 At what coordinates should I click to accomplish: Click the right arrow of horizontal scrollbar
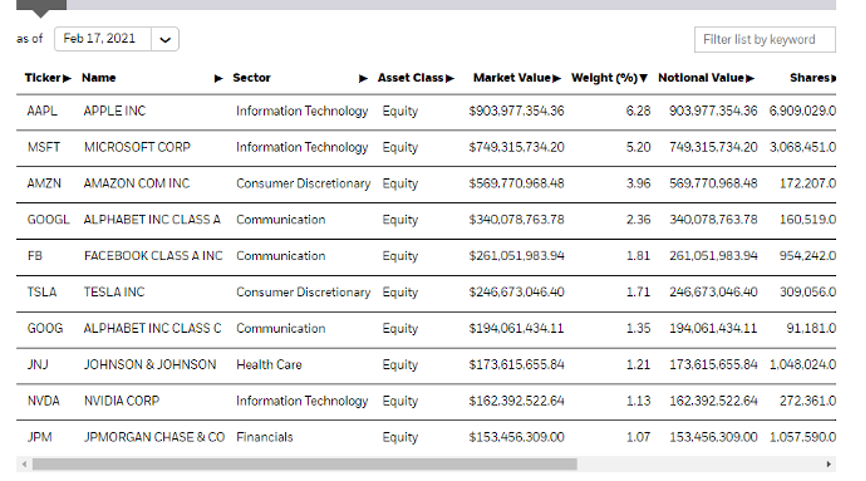tap(828, 465)
